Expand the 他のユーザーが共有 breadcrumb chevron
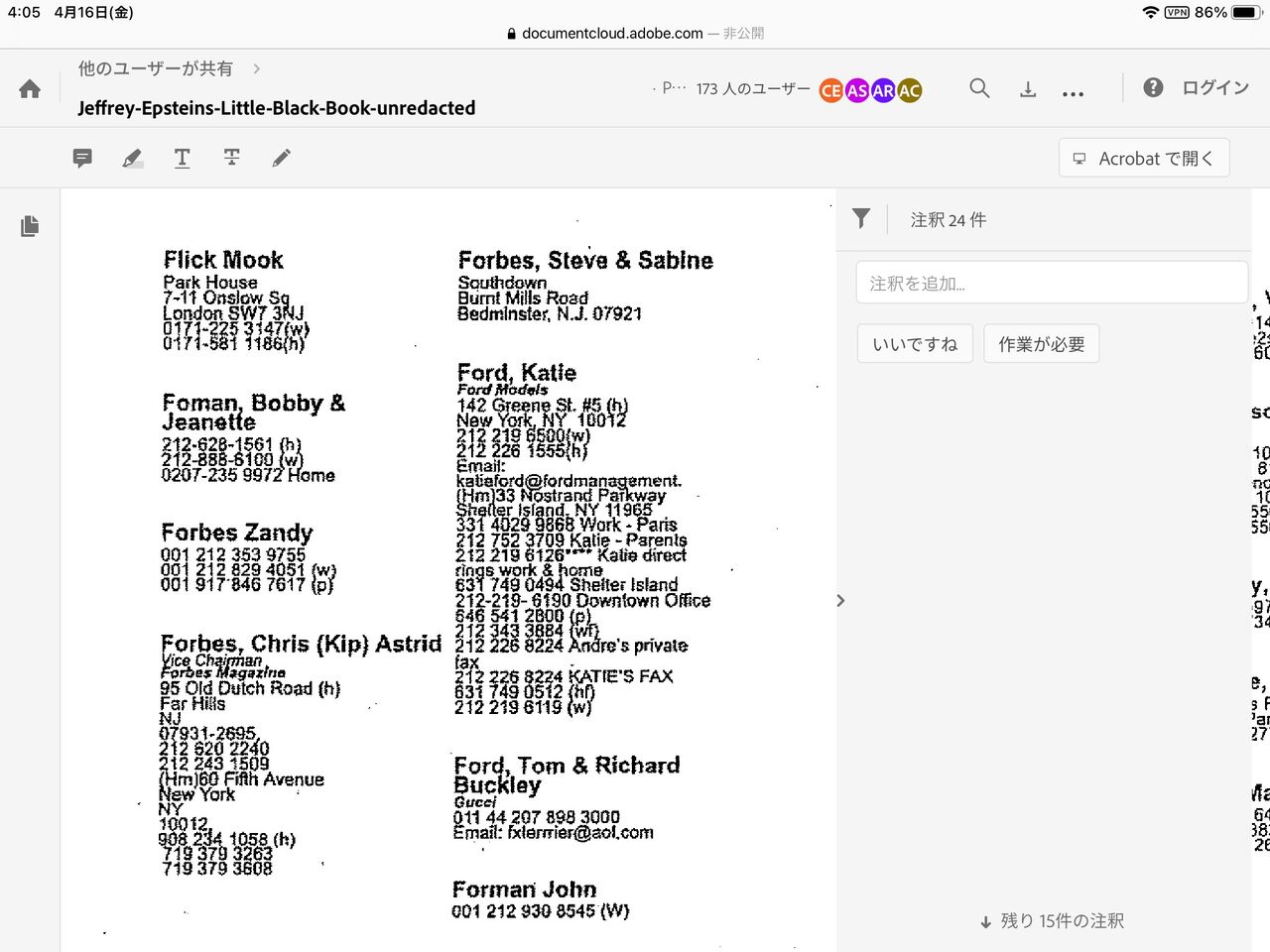The width and height of the screenshot is (1270, 952). click(257, 68)
